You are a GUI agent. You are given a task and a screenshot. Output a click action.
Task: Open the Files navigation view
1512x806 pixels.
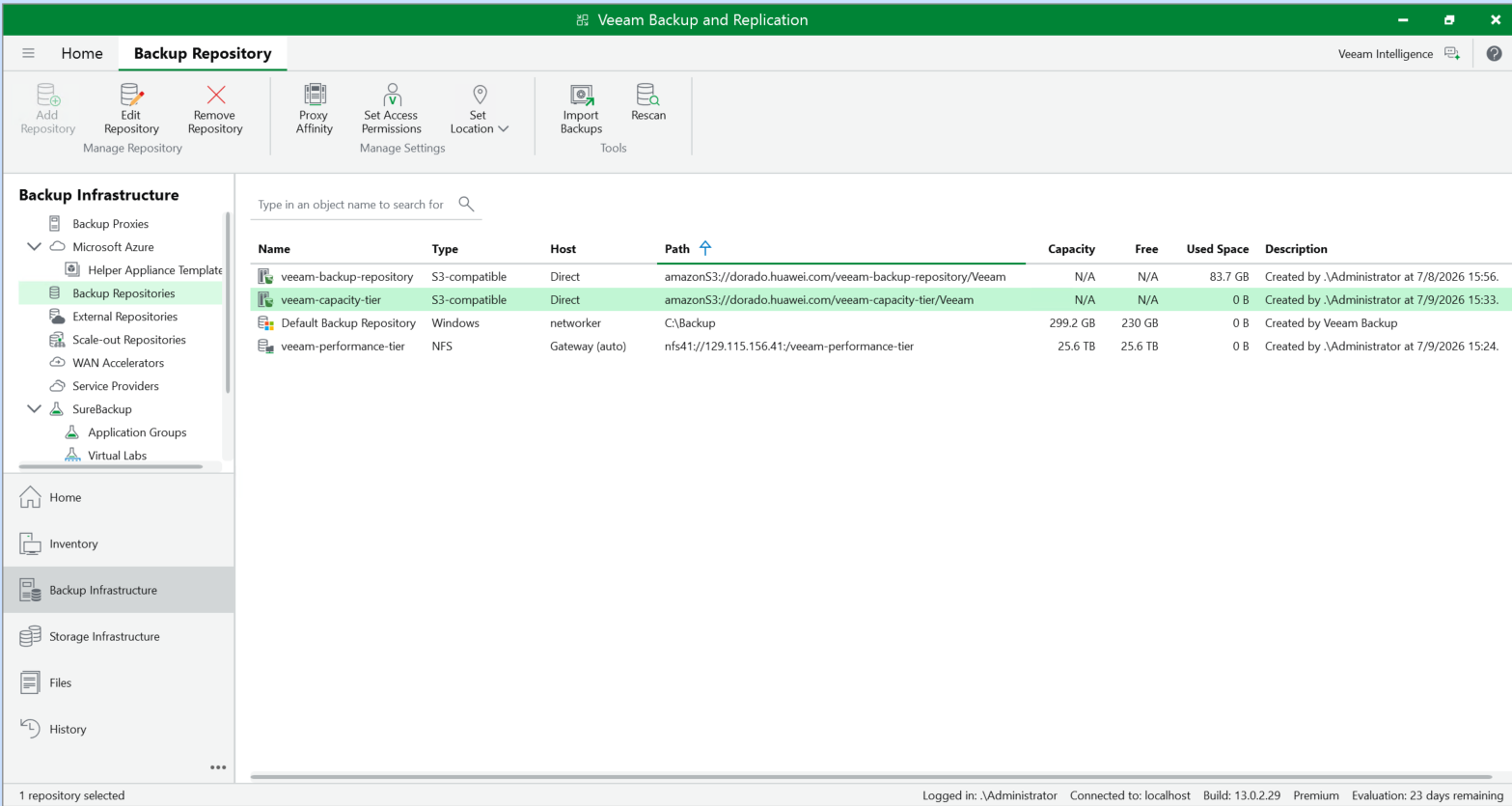tap(119, 682)
